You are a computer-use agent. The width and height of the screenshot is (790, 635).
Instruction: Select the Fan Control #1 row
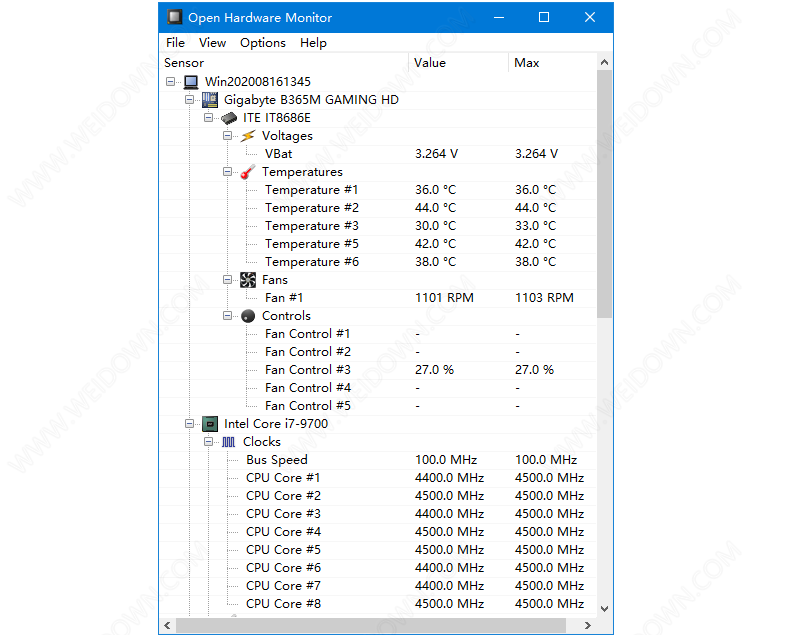(x=378, y=334)
